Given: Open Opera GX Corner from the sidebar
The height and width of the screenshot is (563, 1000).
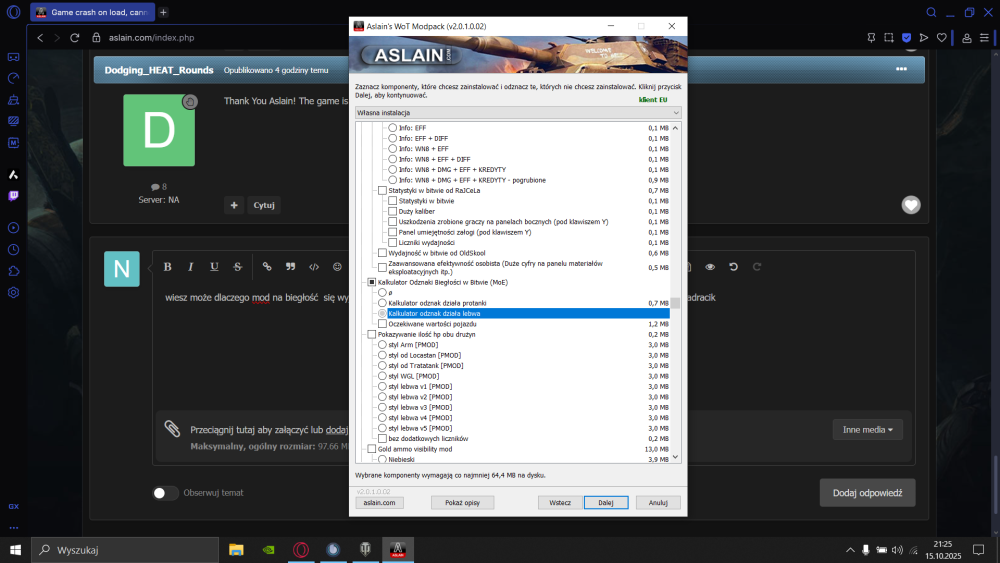Looking at the screenshot, I should [x=13, y=57].
